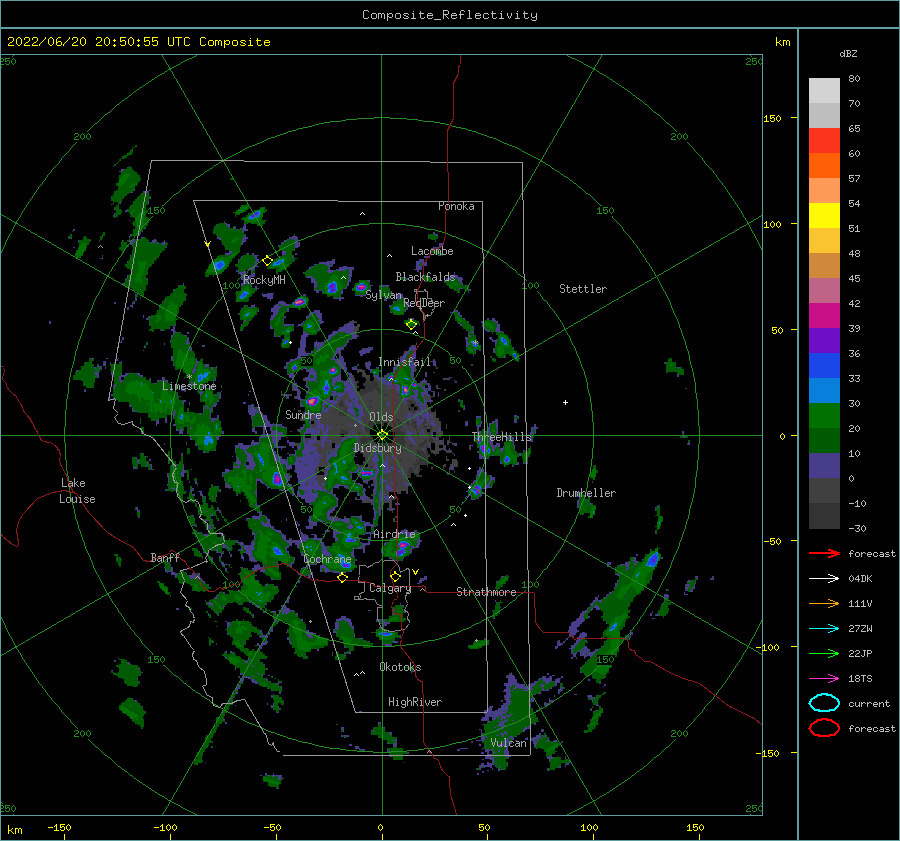The image size is (900, 841).
Task: Click the Strathmore town label
Action: click(486, 592)
